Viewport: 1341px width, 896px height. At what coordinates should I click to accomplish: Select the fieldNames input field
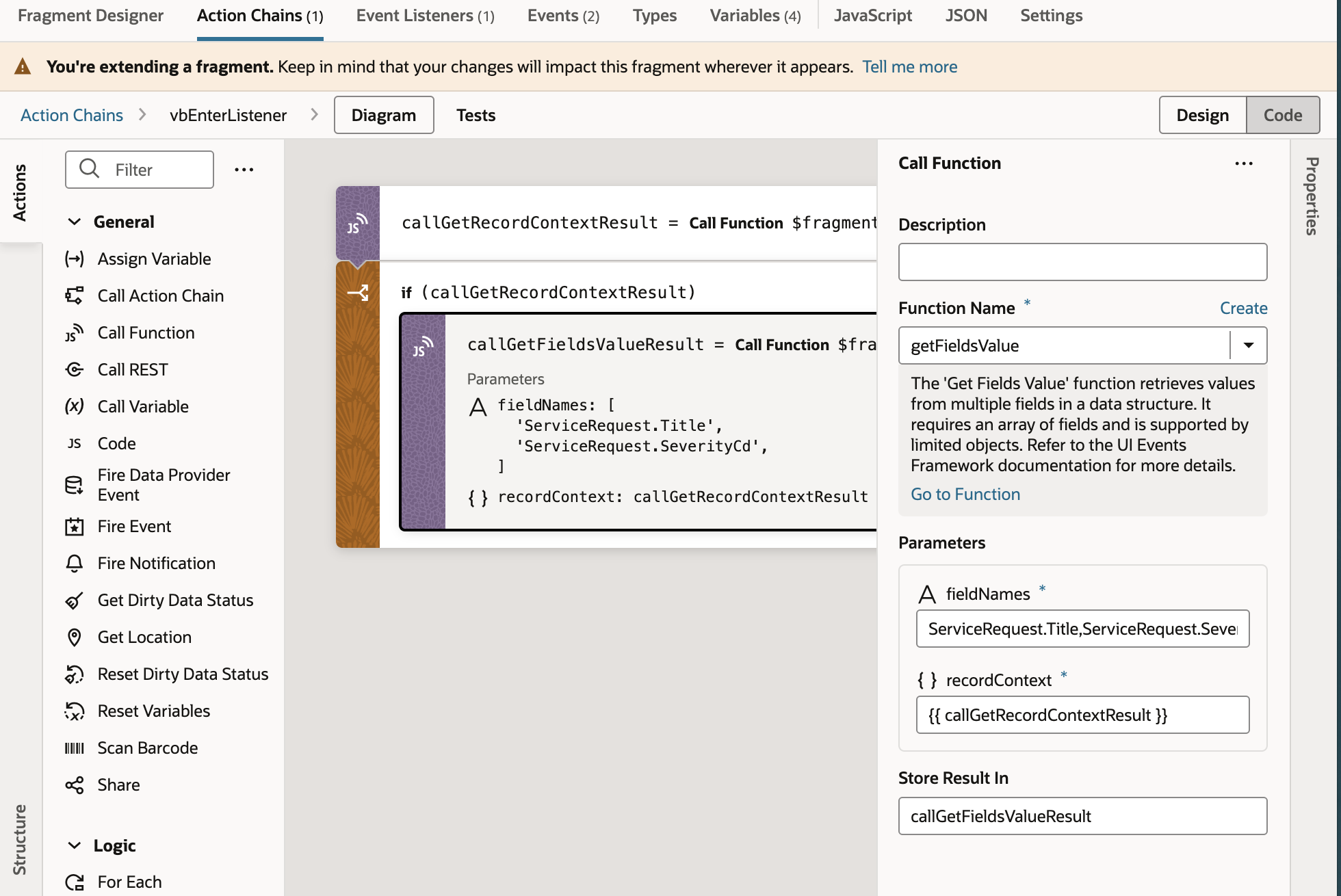tap(1082, 628)
